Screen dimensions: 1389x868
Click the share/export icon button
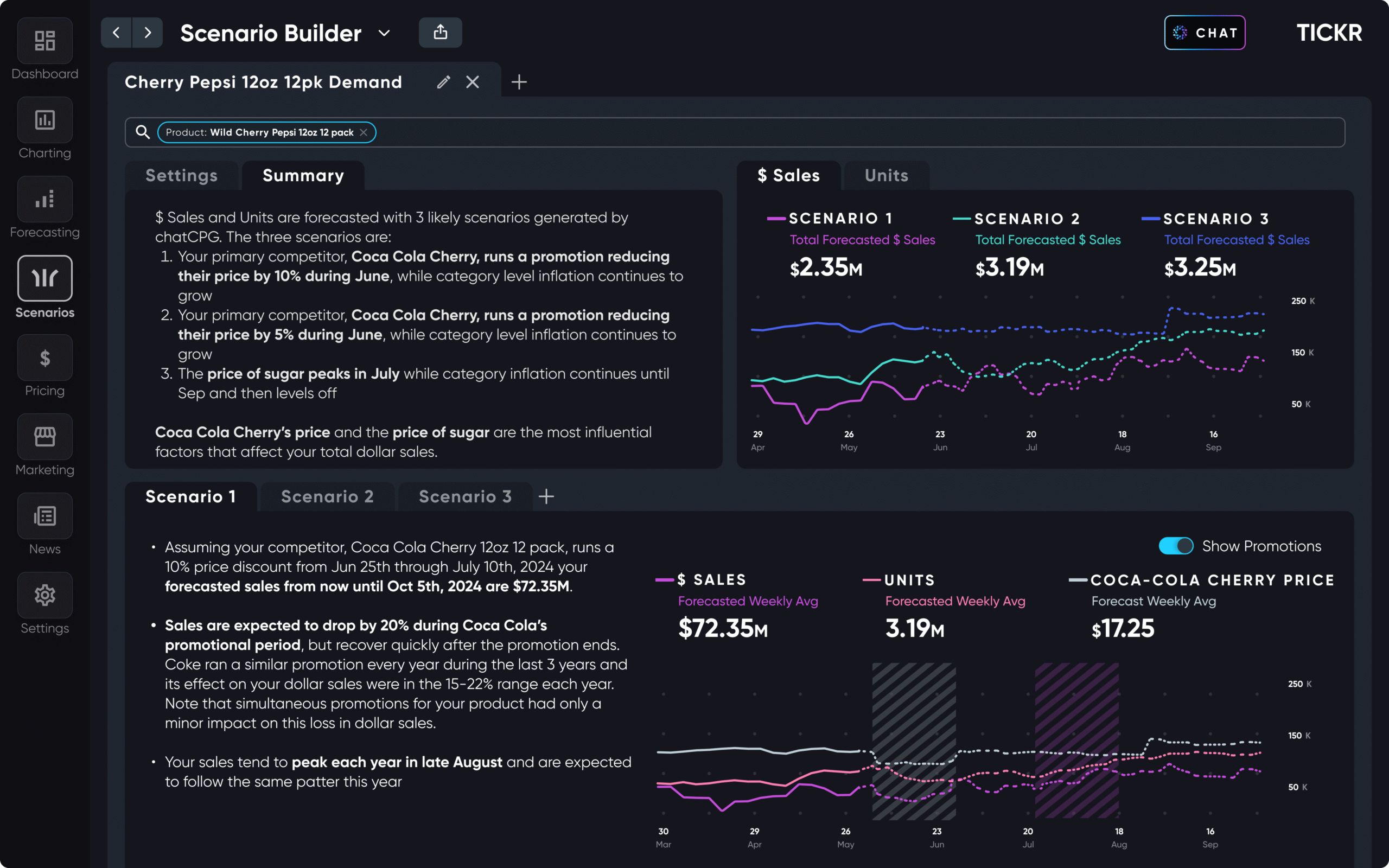[440, 33]
